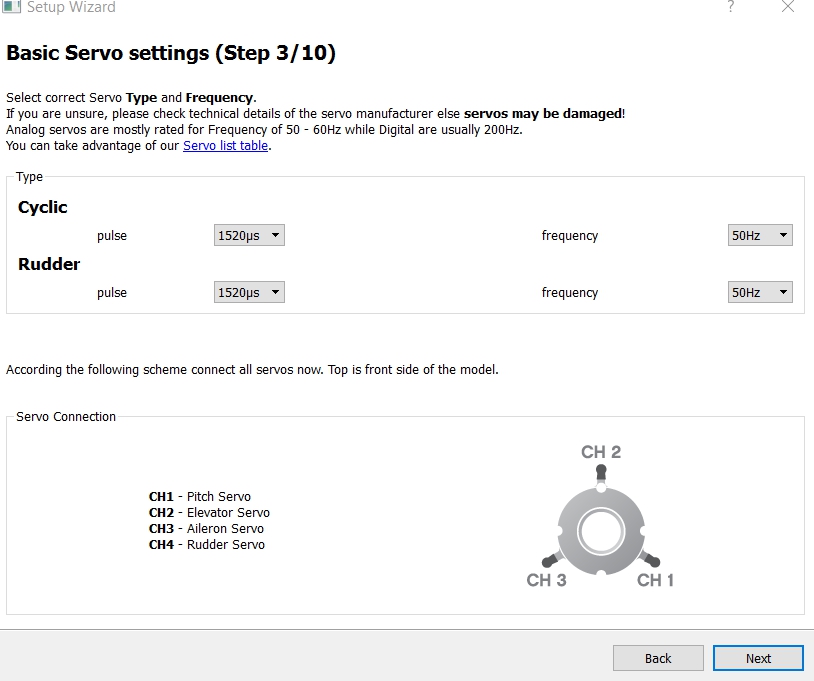Click the Servo Connection group title
The height and width of the screenshot is (681, 814).
click(x=66, y=417)
